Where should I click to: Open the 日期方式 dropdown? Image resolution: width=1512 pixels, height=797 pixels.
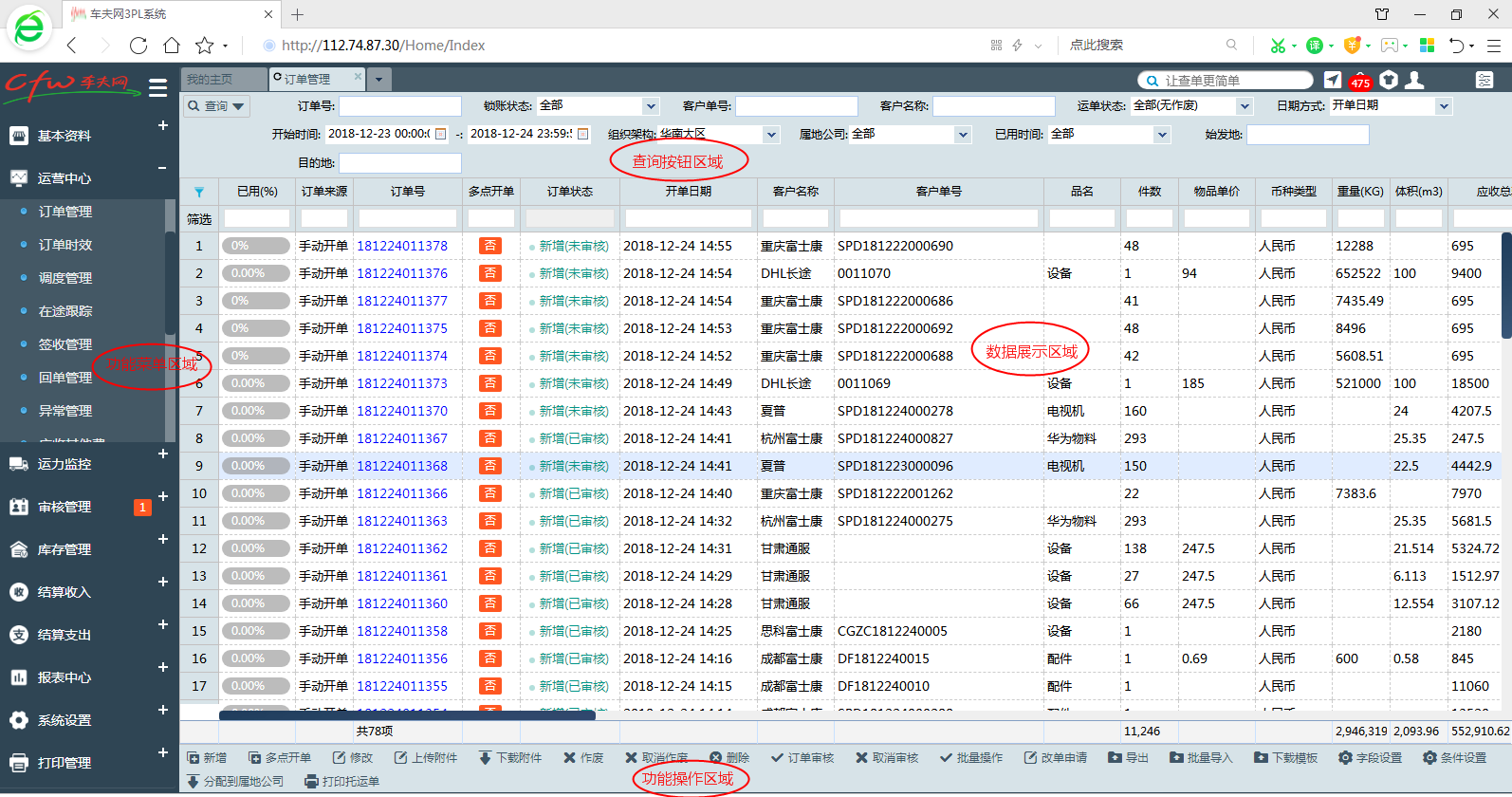(x=1444, y=106)
